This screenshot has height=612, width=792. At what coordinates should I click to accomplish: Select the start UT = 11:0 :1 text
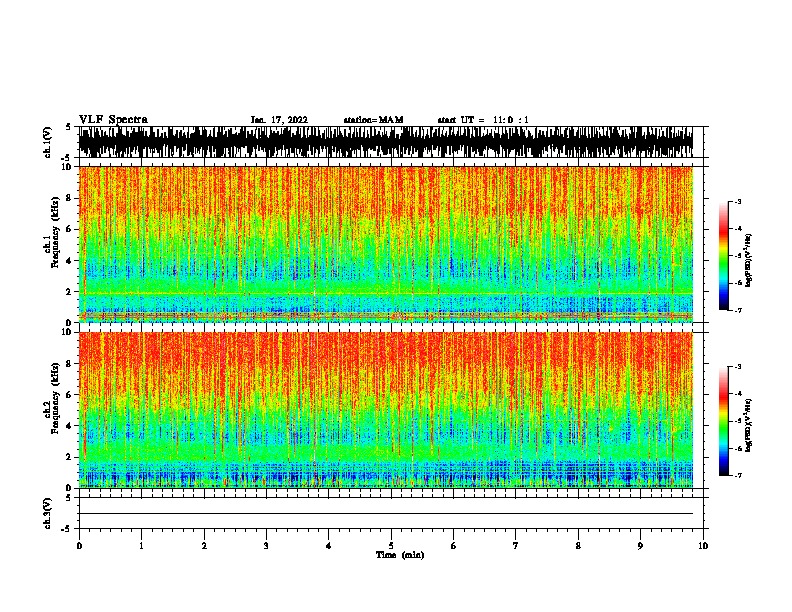point(483,120)
